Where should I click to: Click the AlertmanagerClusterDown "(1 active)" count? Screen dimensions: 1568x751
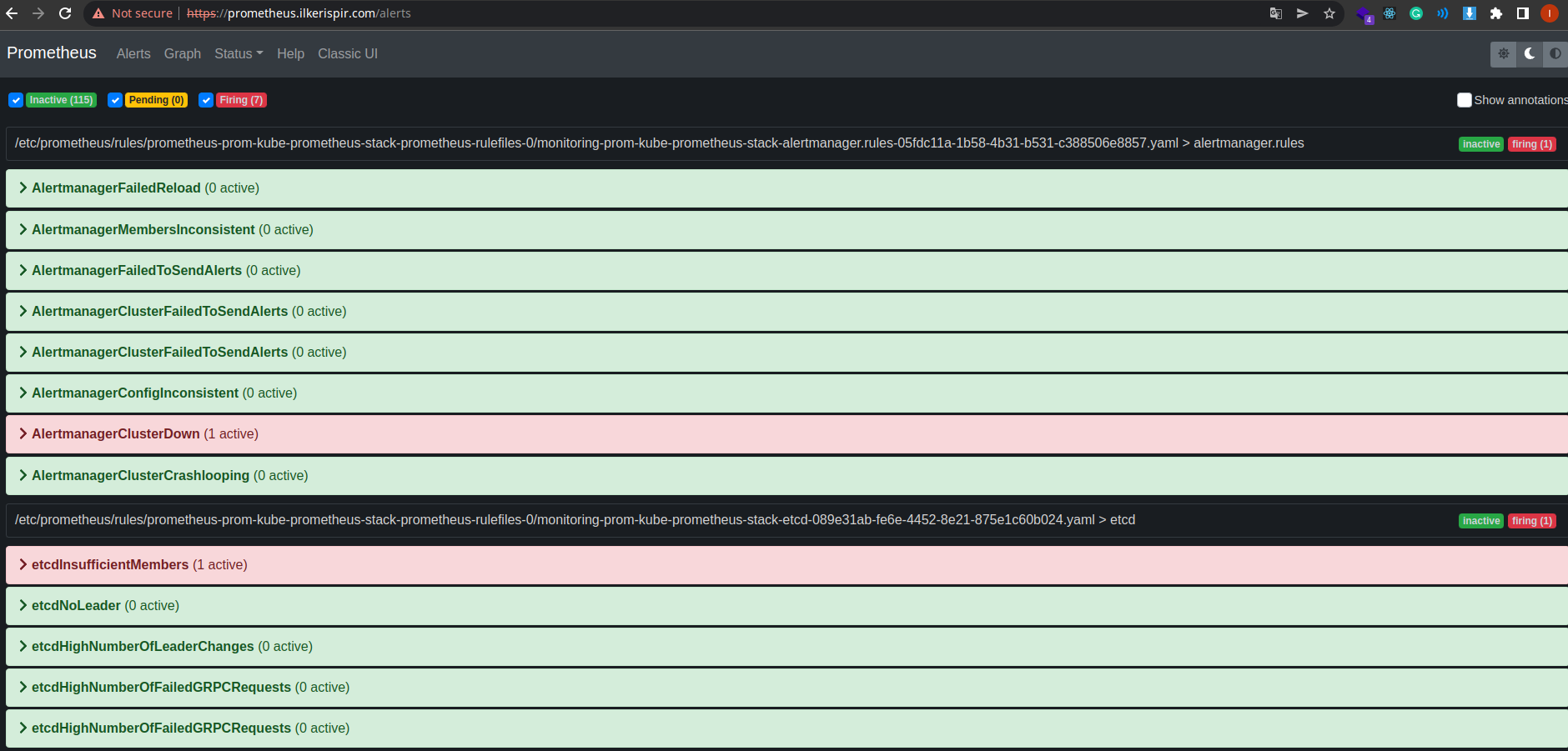(231, 433)
